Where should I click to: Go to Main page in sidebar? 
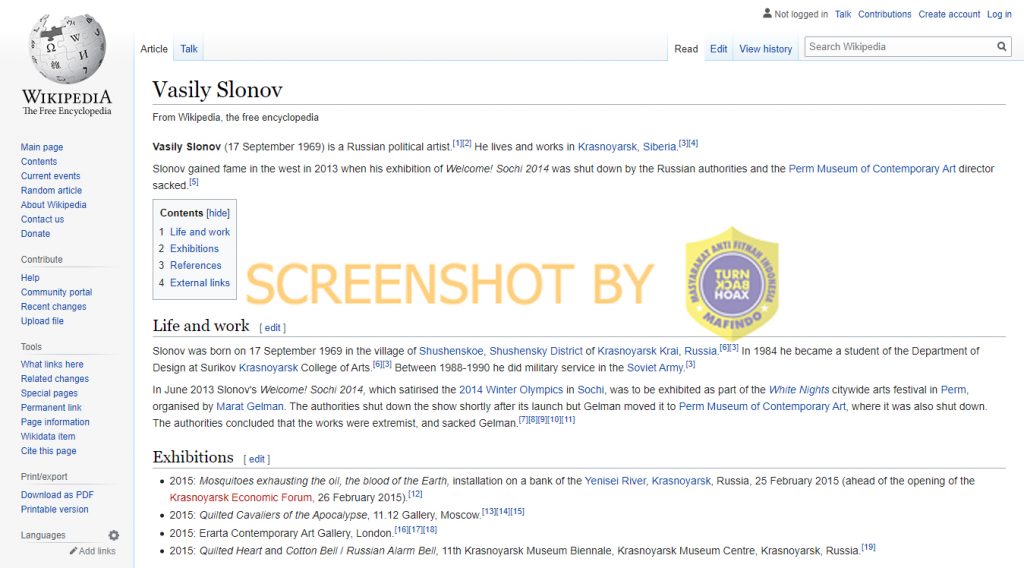(x=42, y=148)
